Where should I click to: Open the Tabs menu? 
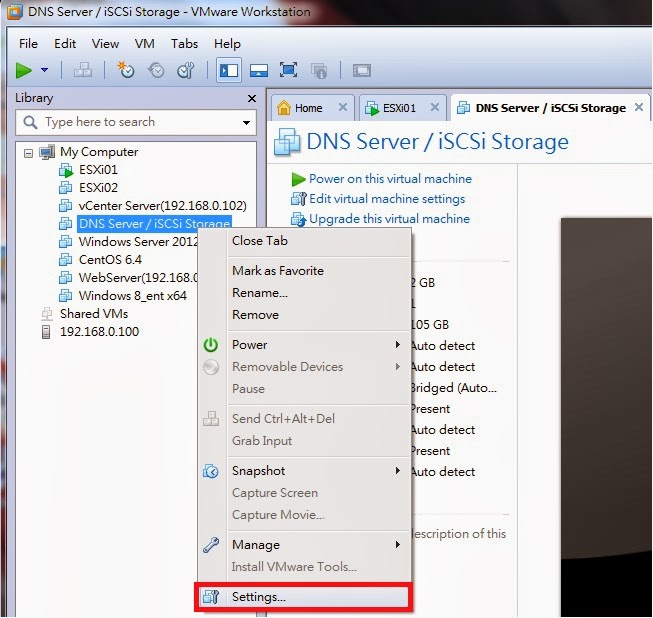click(184, 44)
